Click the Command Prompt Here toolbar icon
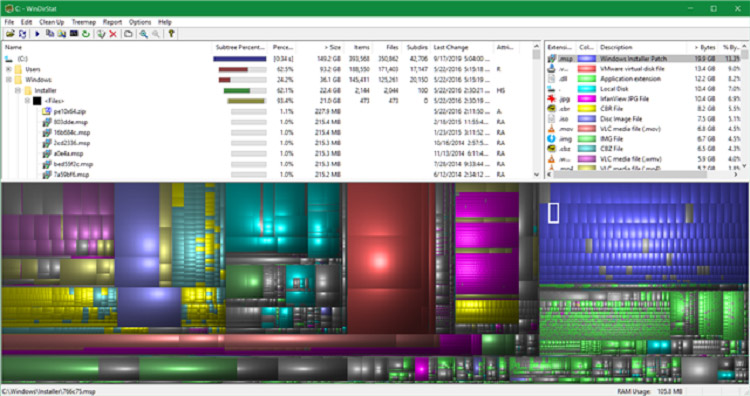This screenshot has height=396, width=750. pyautogui.click(x=74, y=33)
